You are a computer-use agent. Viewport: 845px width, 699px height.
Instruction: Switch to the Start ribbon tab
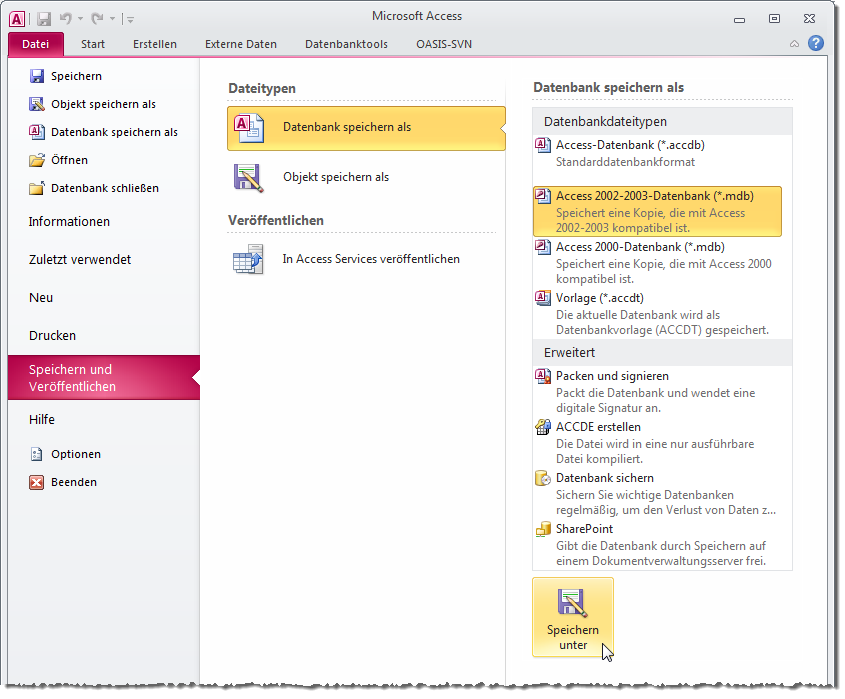click(93, 44)
